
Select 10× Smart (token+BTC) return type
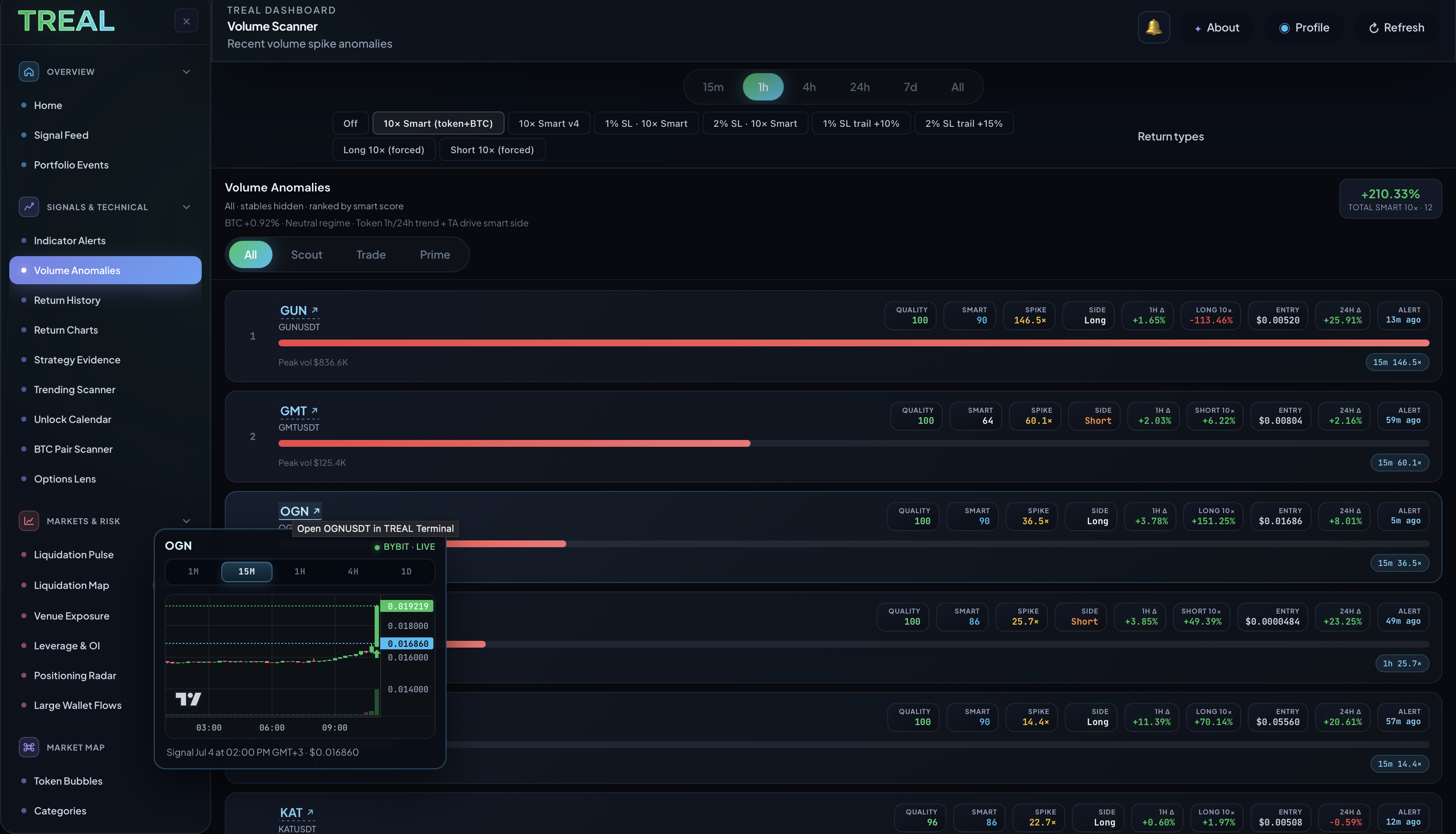click(438, 123)
